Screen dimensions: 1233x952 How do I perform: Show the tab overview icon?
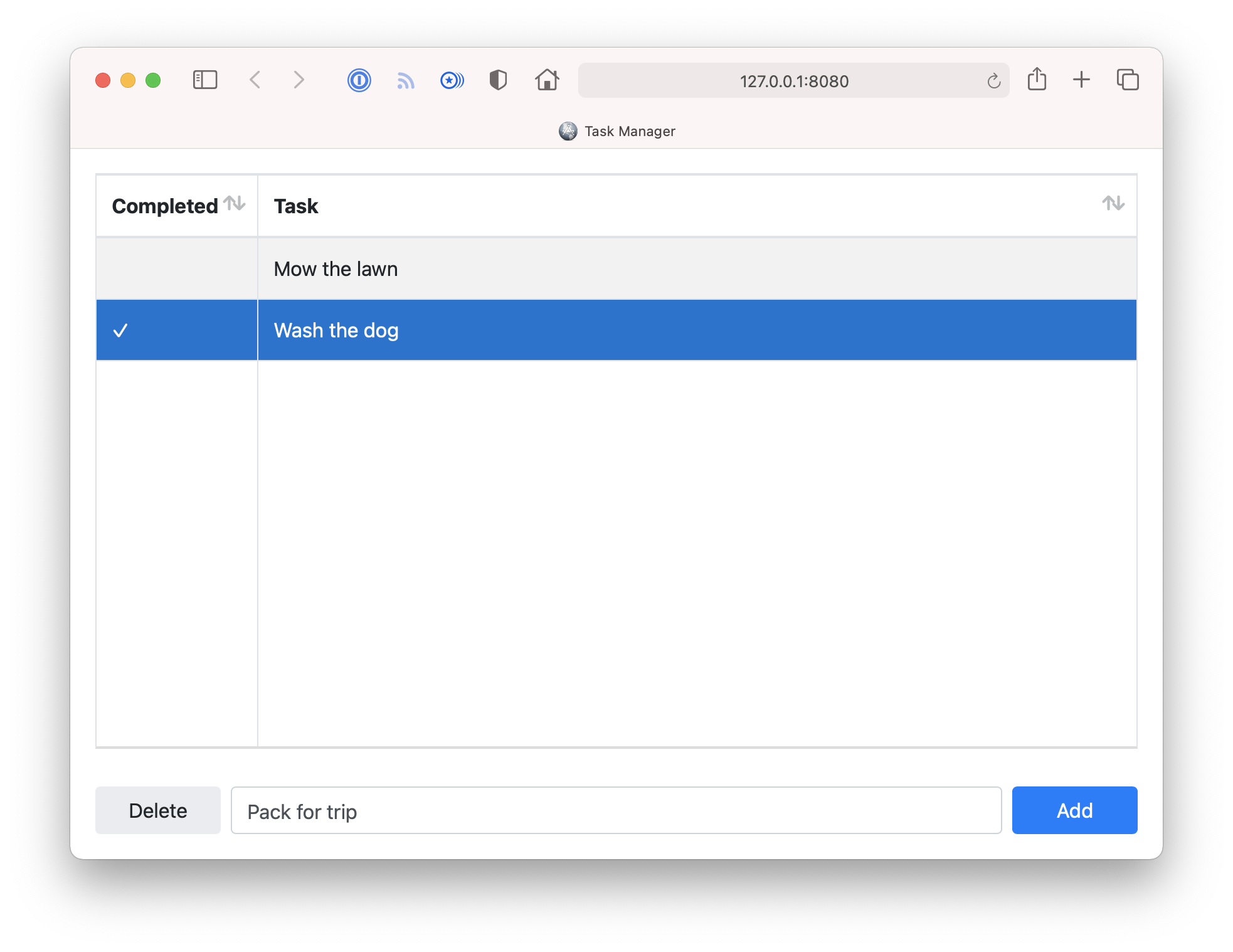[1127, 80]
